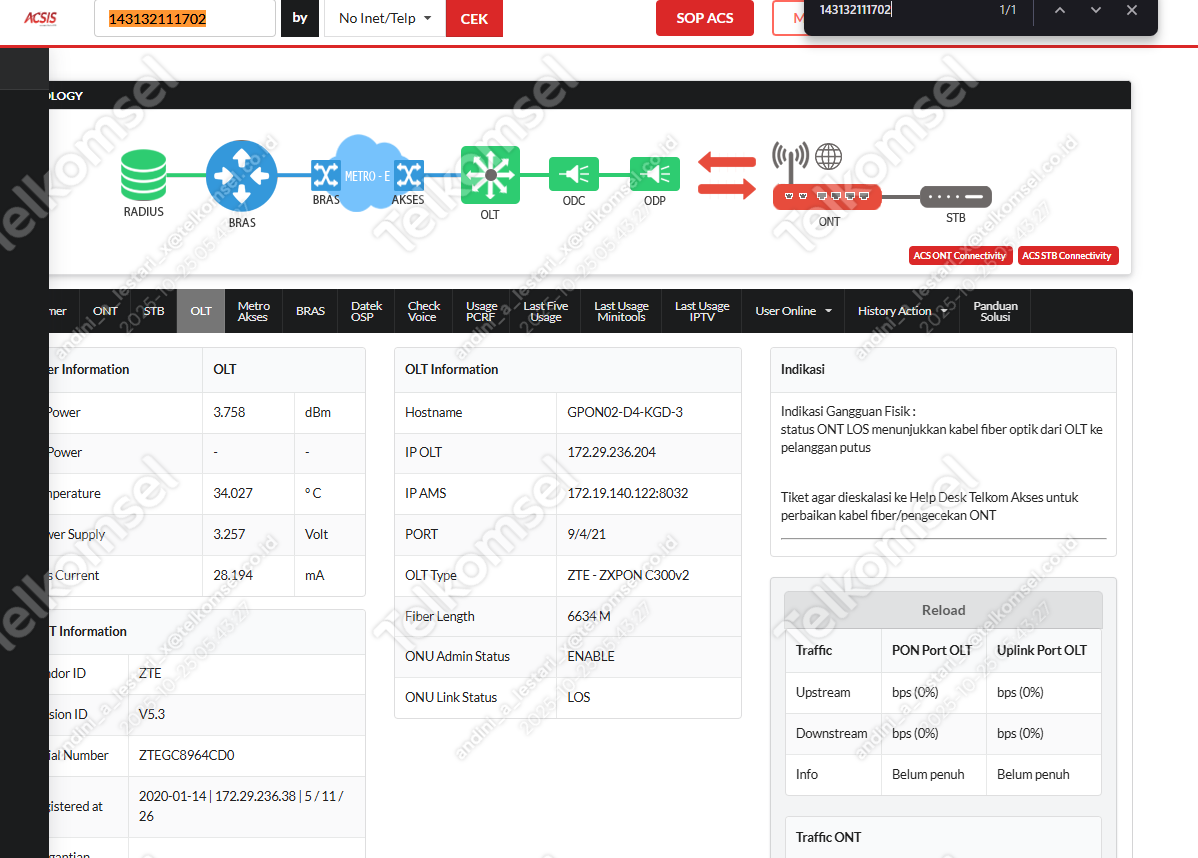This screenshot has height=858, width=1198.
Task: Go to next find result
Action: click(1096, 10)
